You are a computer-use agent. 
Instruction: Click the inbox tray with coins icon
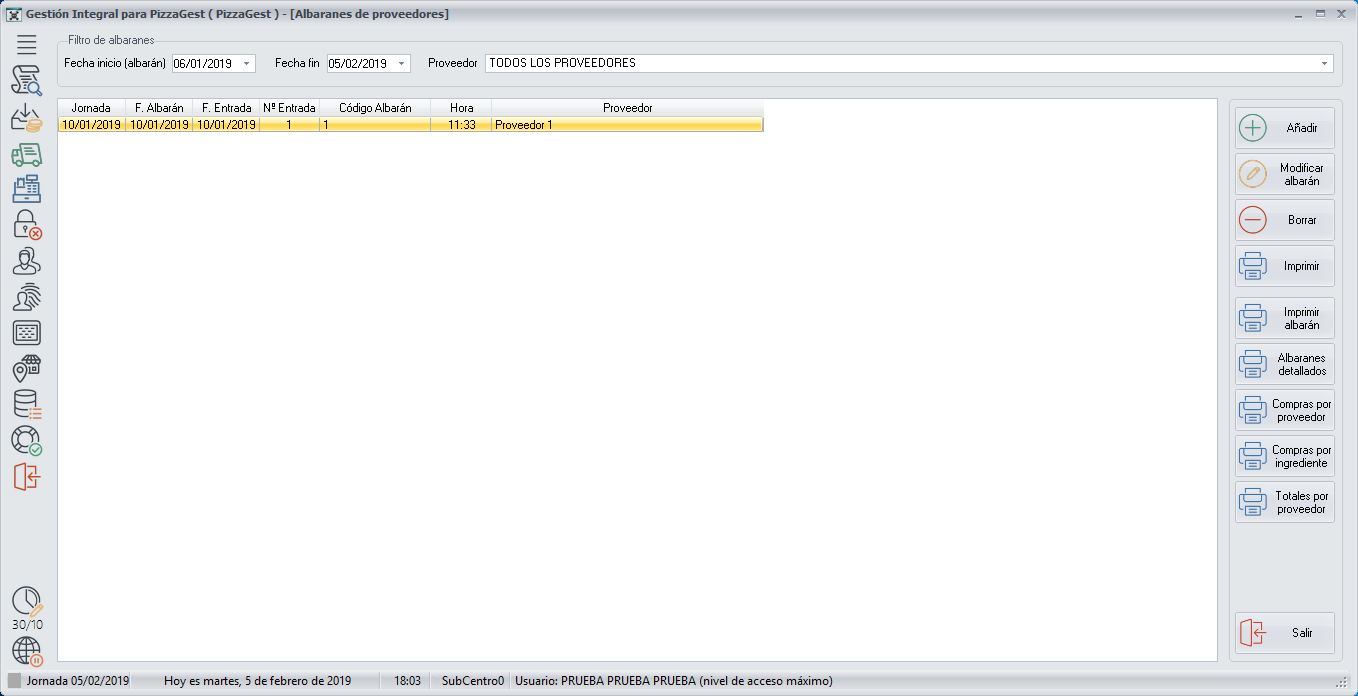(x=27, y=118)
